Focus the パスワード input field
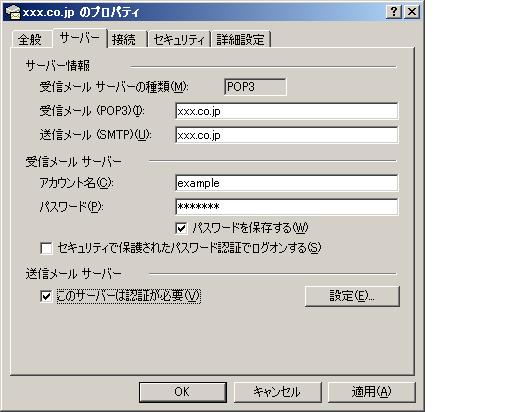Viewport: 512px width, 412px height. tap(287, 207)
